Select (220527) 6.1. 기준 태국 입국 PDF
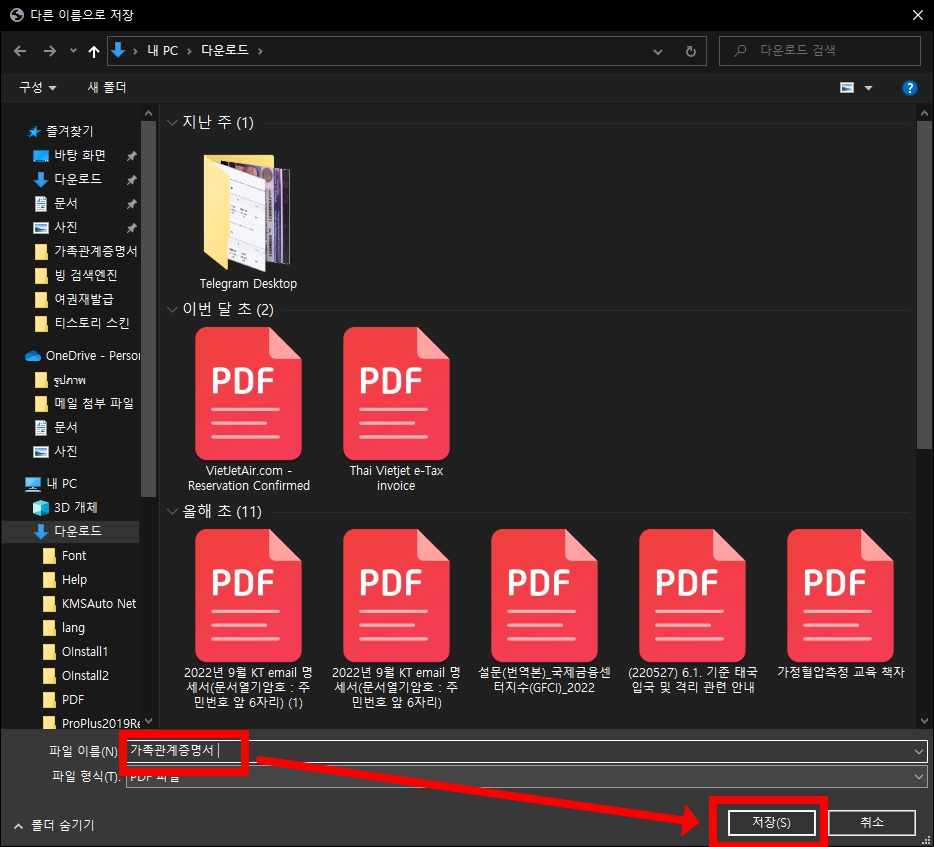Image resolution: width=934 pixels, height=847 pixels. tap(693, 612)
